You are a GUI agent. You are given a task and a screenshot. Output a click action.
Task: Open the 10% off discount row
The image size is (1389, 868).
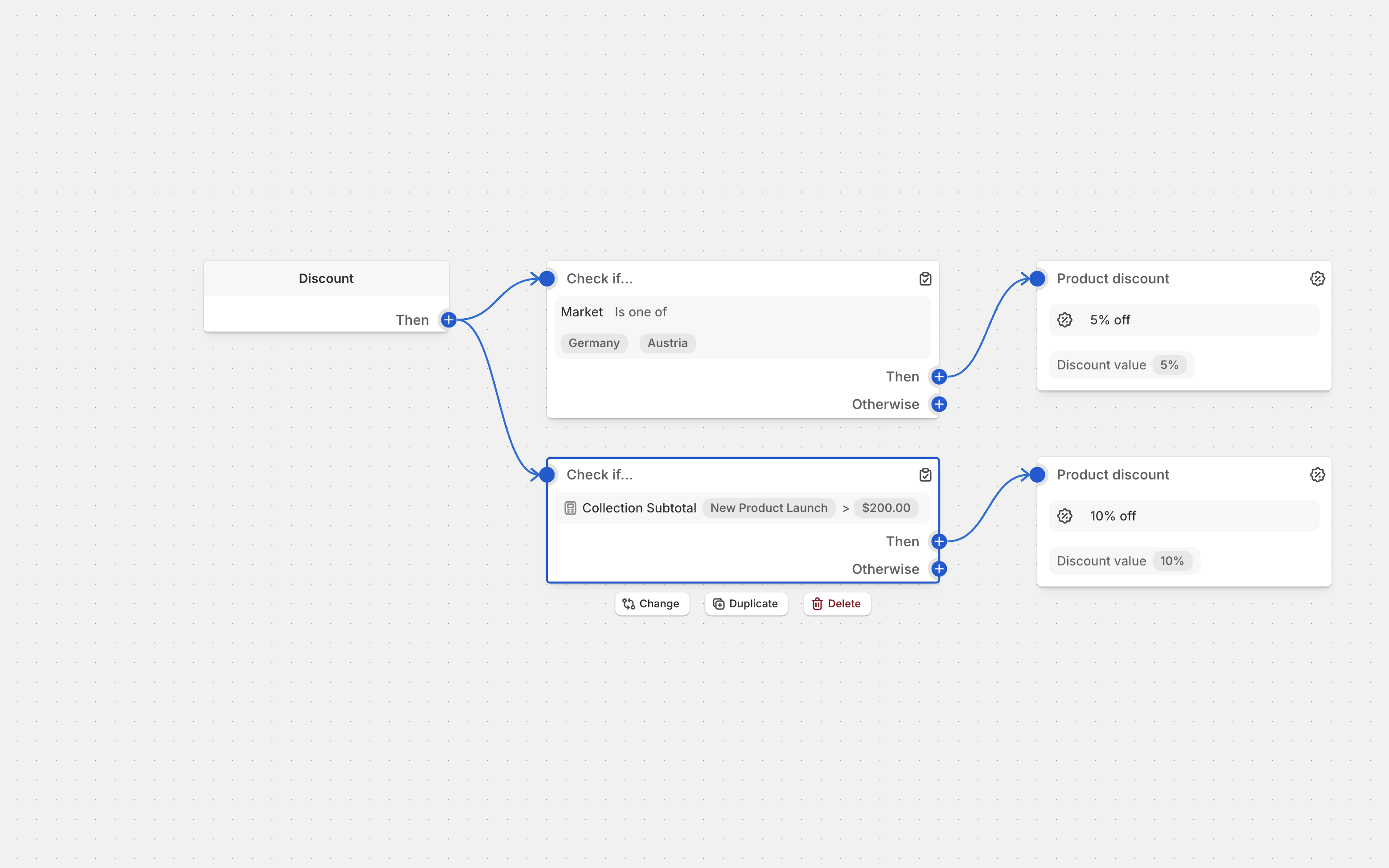[1184, 516]
